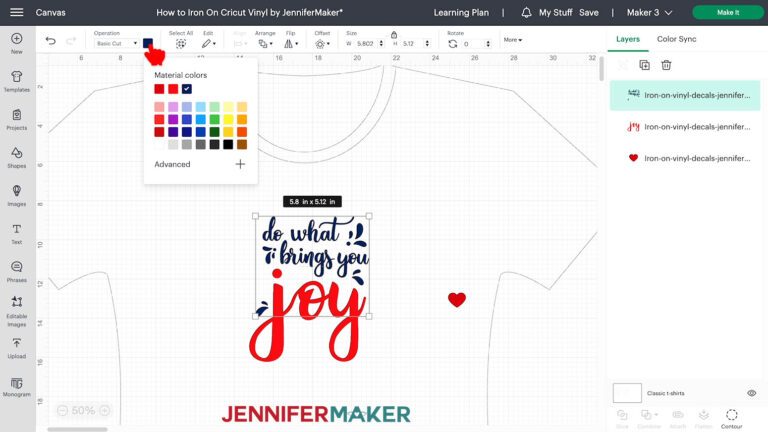Pick the bright red material color

pos(173,89)
